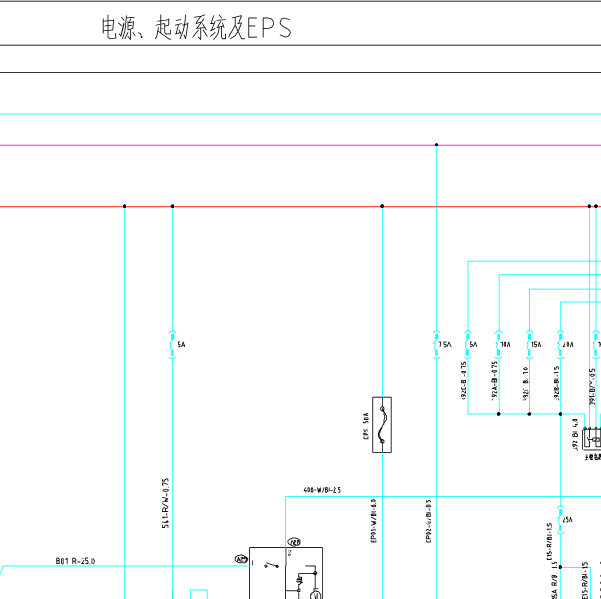
Task: Select the 20A fuse symbol
Action: pyautogui.click(x=560, y=345)
